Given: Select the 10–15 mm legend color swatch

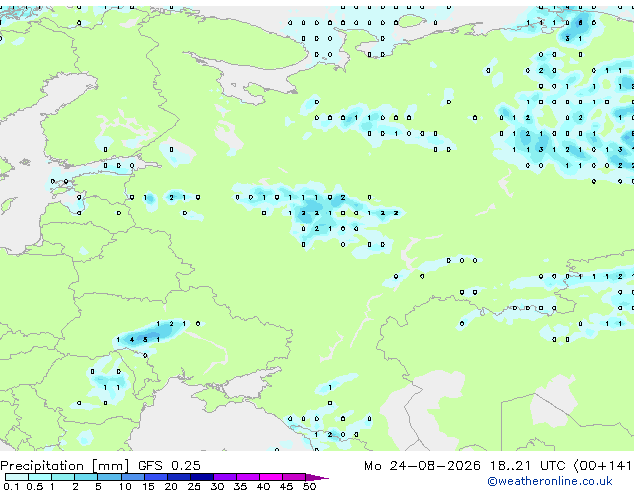Looking at the screenshot, I should tap(132, 477).
